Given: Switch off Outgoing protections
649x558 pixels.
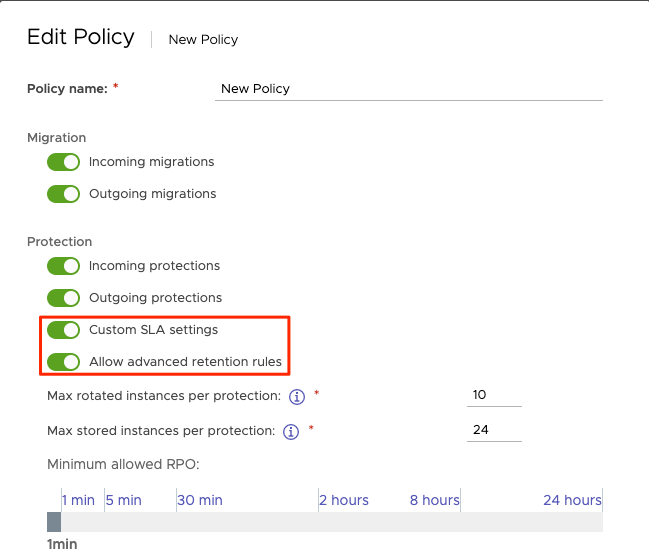Looking at the screenshot, I should 64,298.
